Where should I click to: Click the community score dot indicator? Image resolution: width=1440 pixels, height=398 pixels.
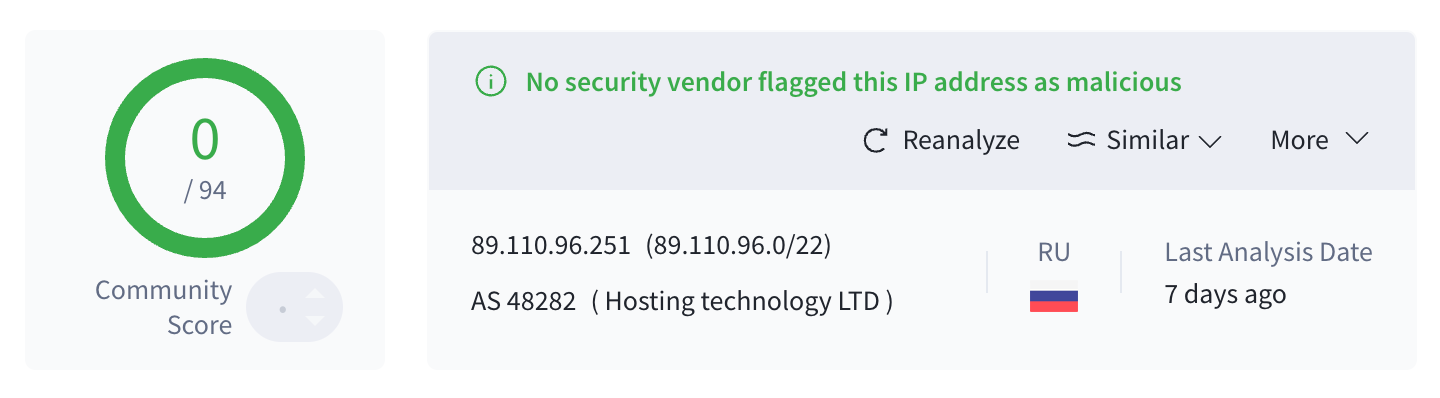(283, 309)
